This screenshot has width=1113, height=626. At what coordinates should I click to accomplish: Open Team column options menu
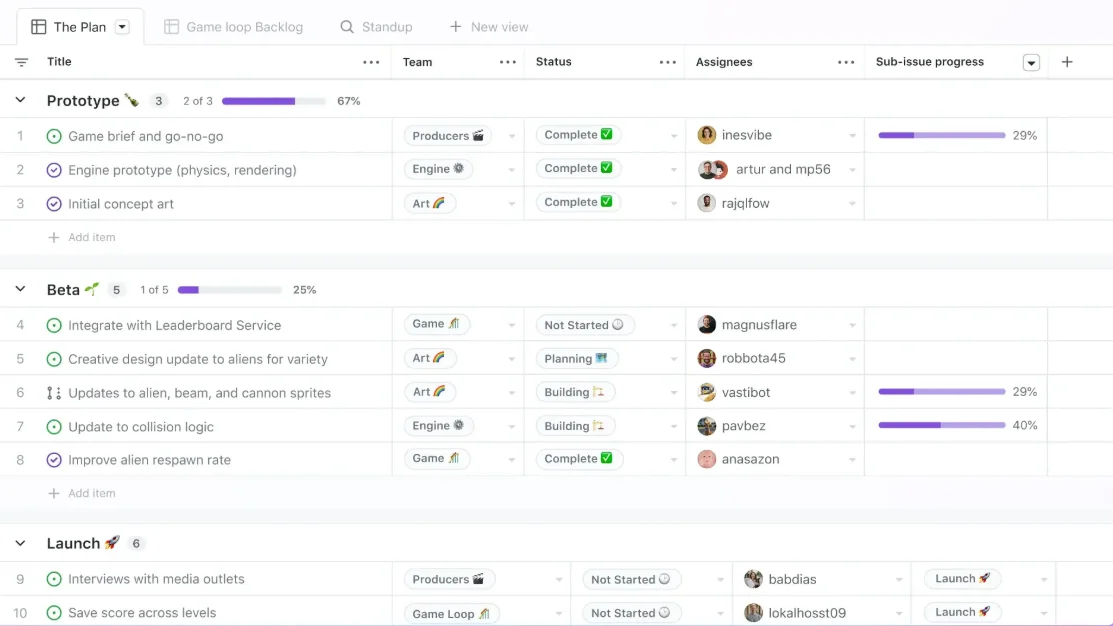coord(508,62)
